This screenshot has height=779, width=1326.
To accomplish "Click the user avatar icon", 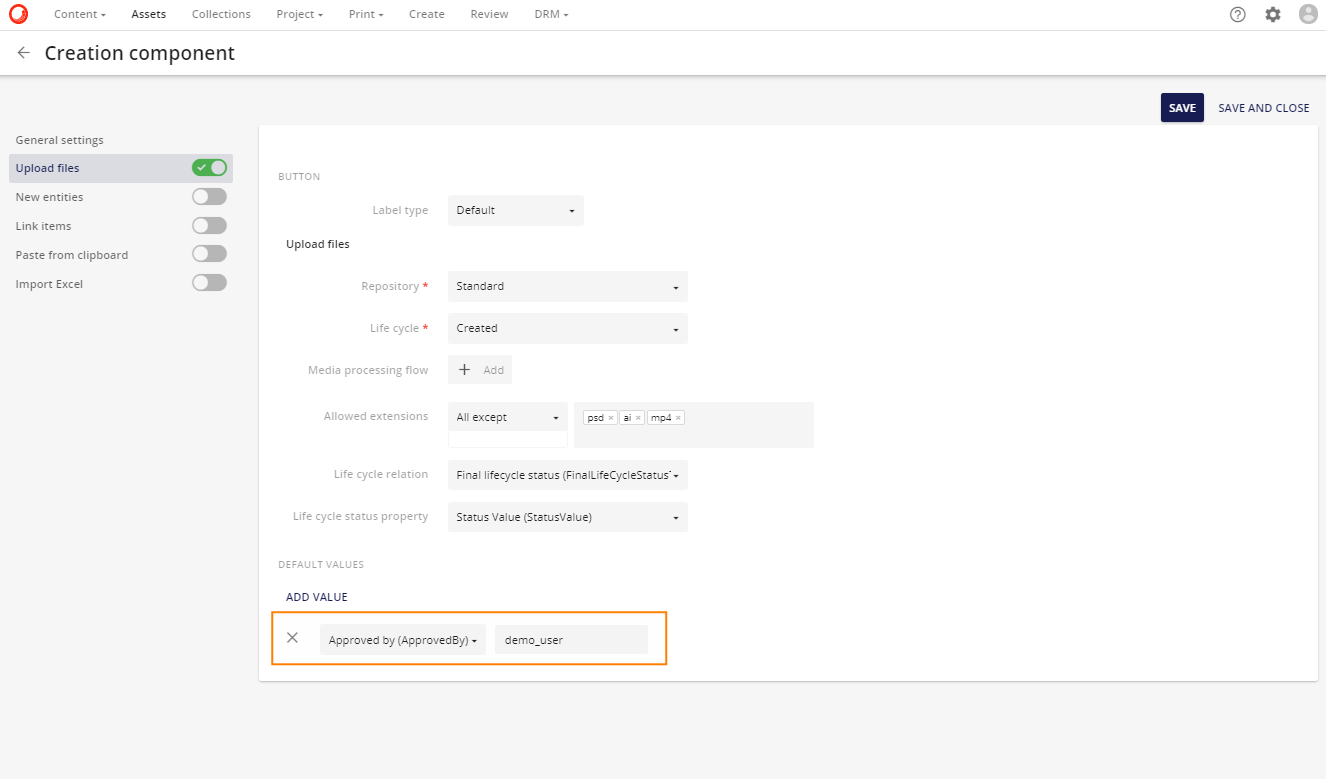I will point(1308,14).
